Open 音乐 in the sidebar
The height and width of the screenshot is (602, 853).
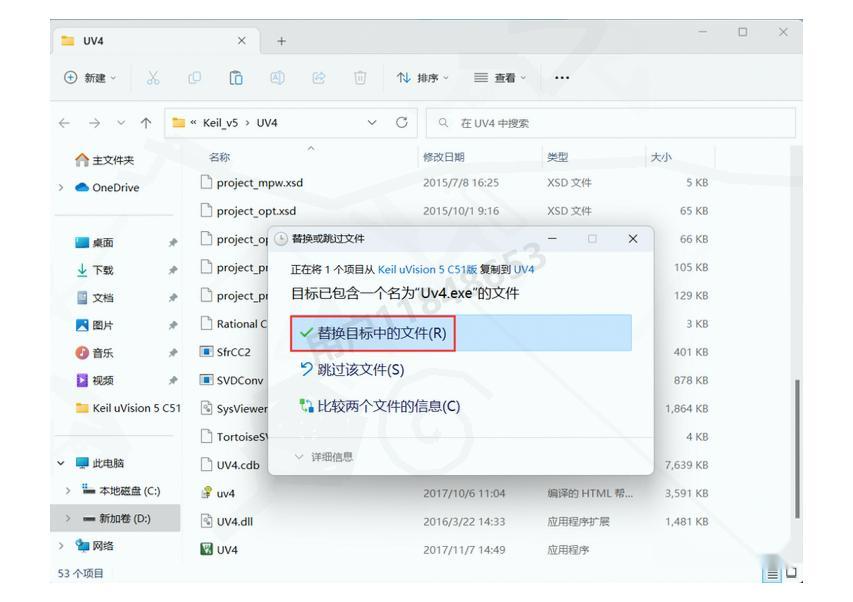click(x=95, y=353)
